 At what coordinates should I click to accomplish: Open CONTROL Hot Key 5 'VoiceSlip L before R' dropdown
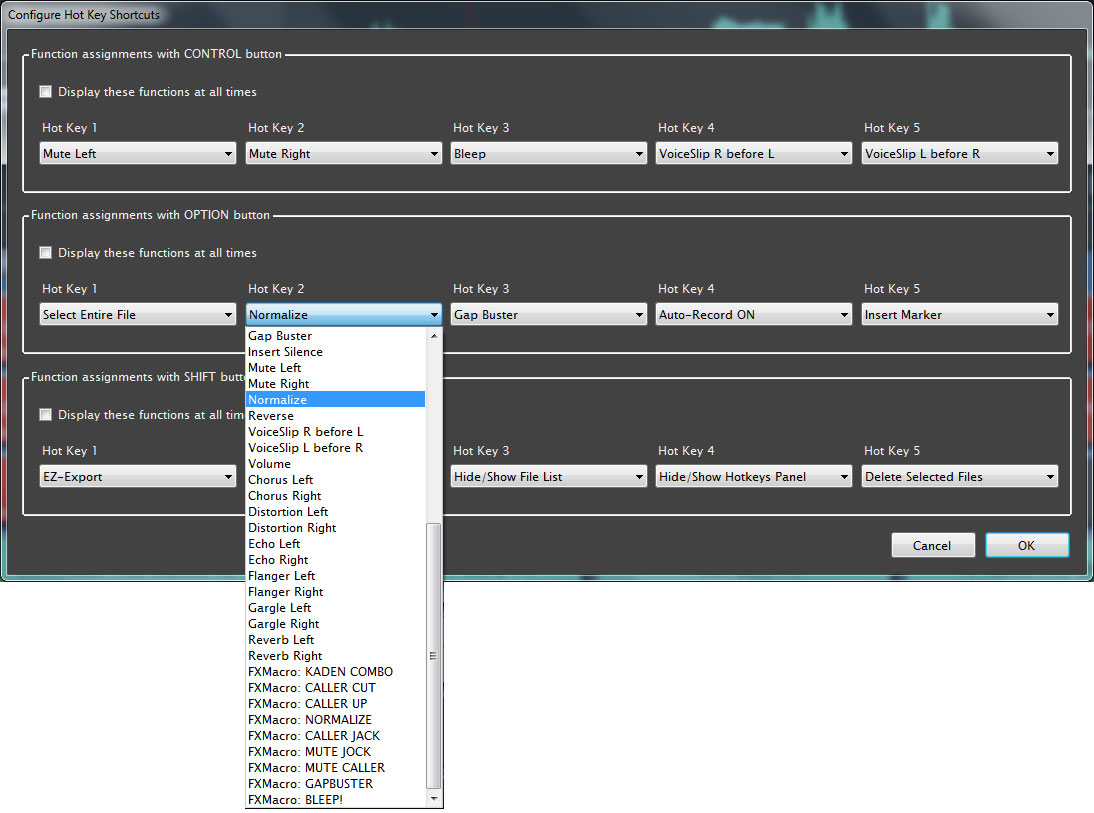coord(959,154)
